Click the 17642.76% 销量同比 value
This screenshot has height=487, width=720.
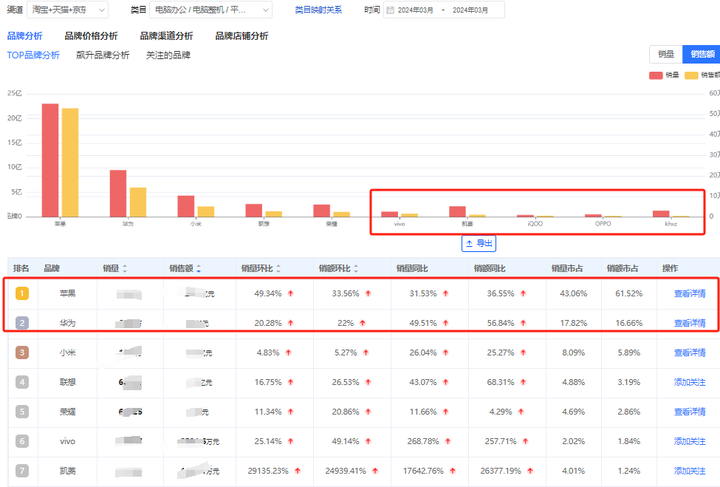(423, 471)
